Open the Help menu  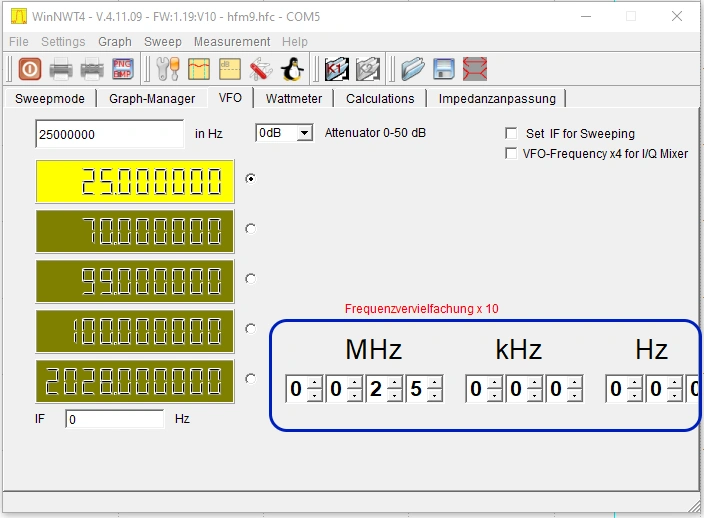coord(295,42)
